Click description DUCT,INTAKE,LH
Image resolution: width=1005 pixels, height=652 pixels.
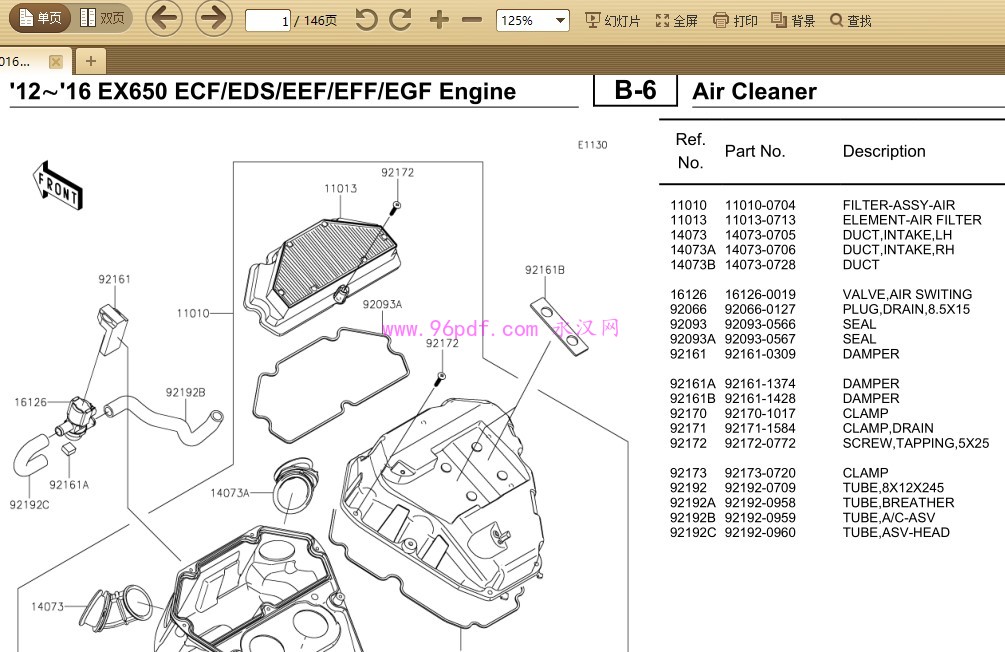pos(897,235)
